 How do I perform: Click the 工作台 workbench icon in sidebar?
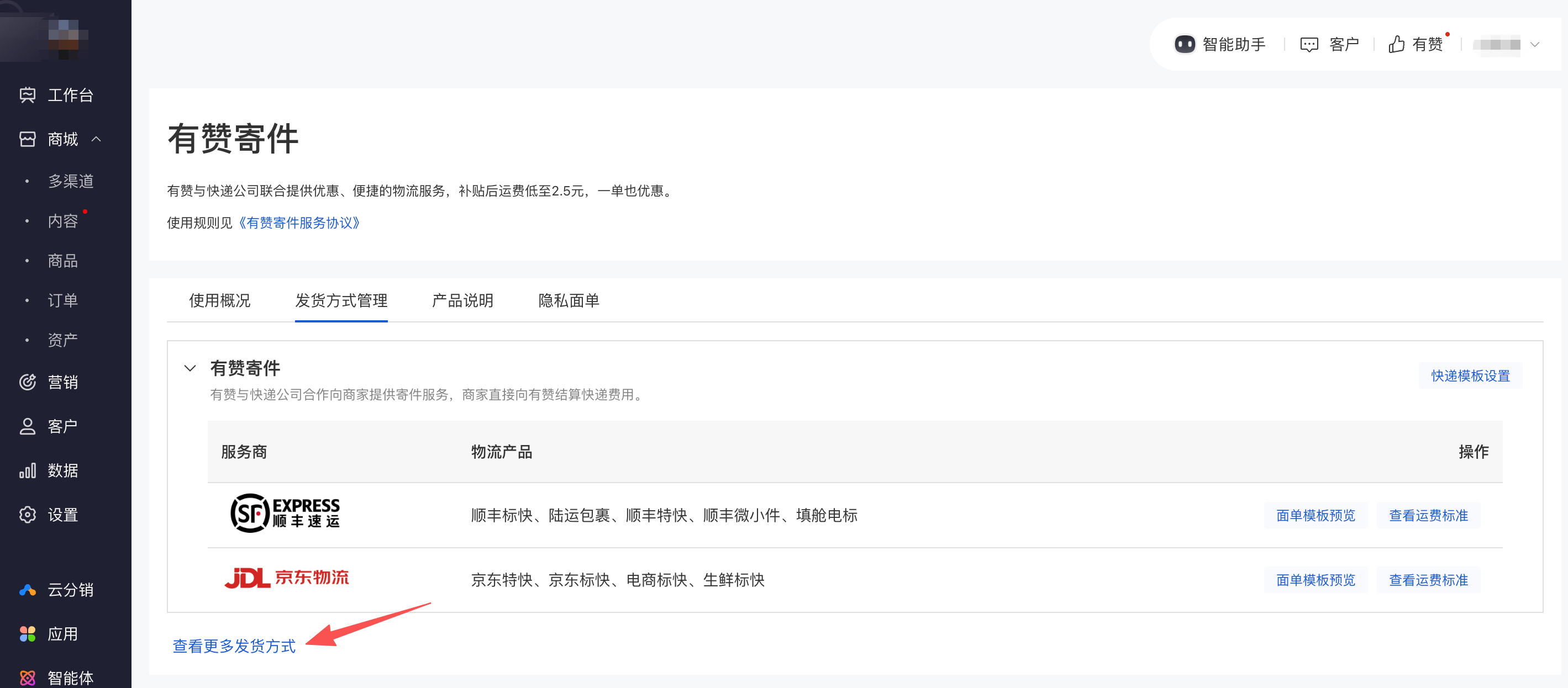coord(28,95)
